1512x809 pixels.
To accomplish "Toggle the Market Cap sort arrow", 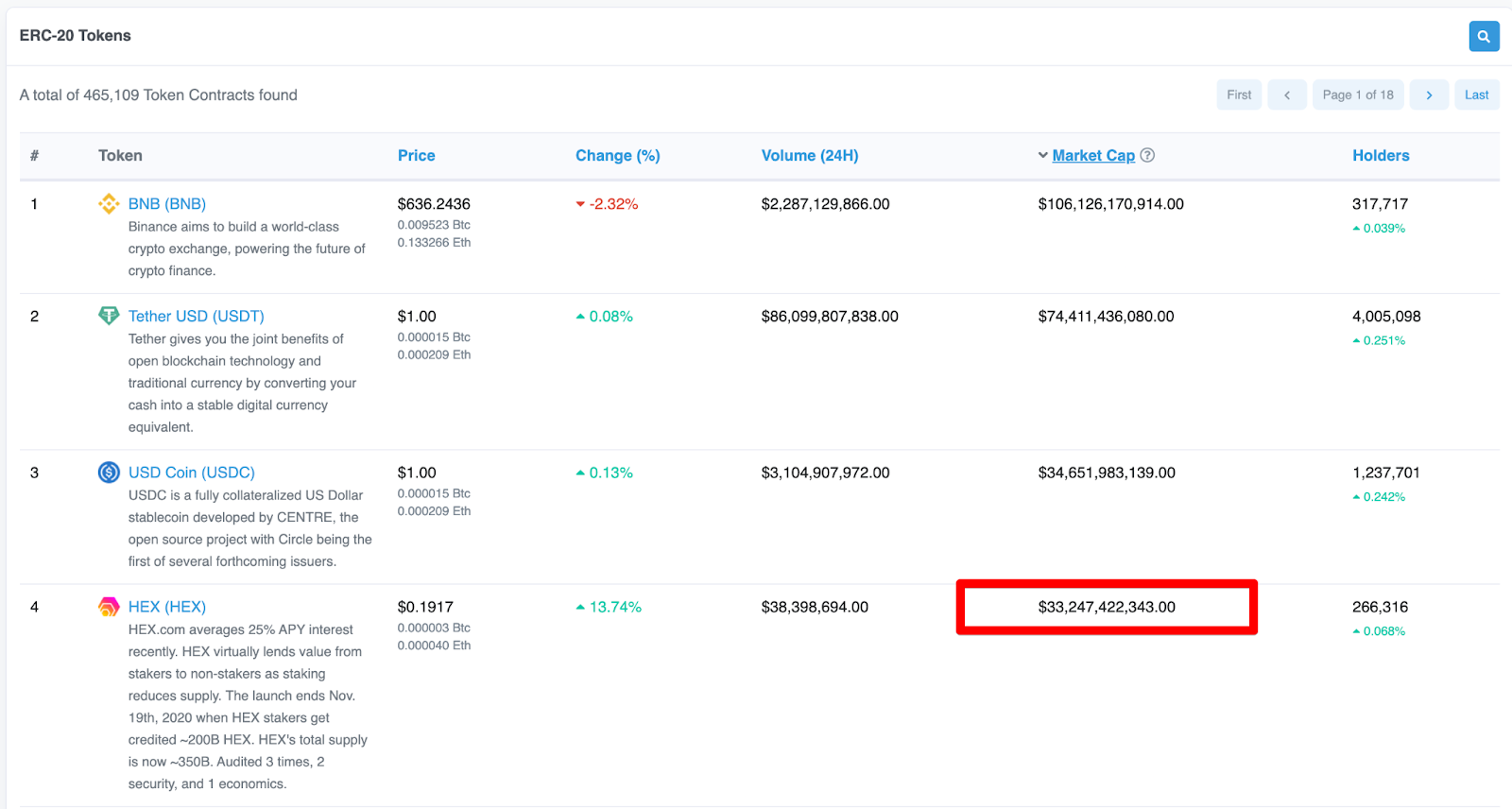I will click(x=1043, y=156).
